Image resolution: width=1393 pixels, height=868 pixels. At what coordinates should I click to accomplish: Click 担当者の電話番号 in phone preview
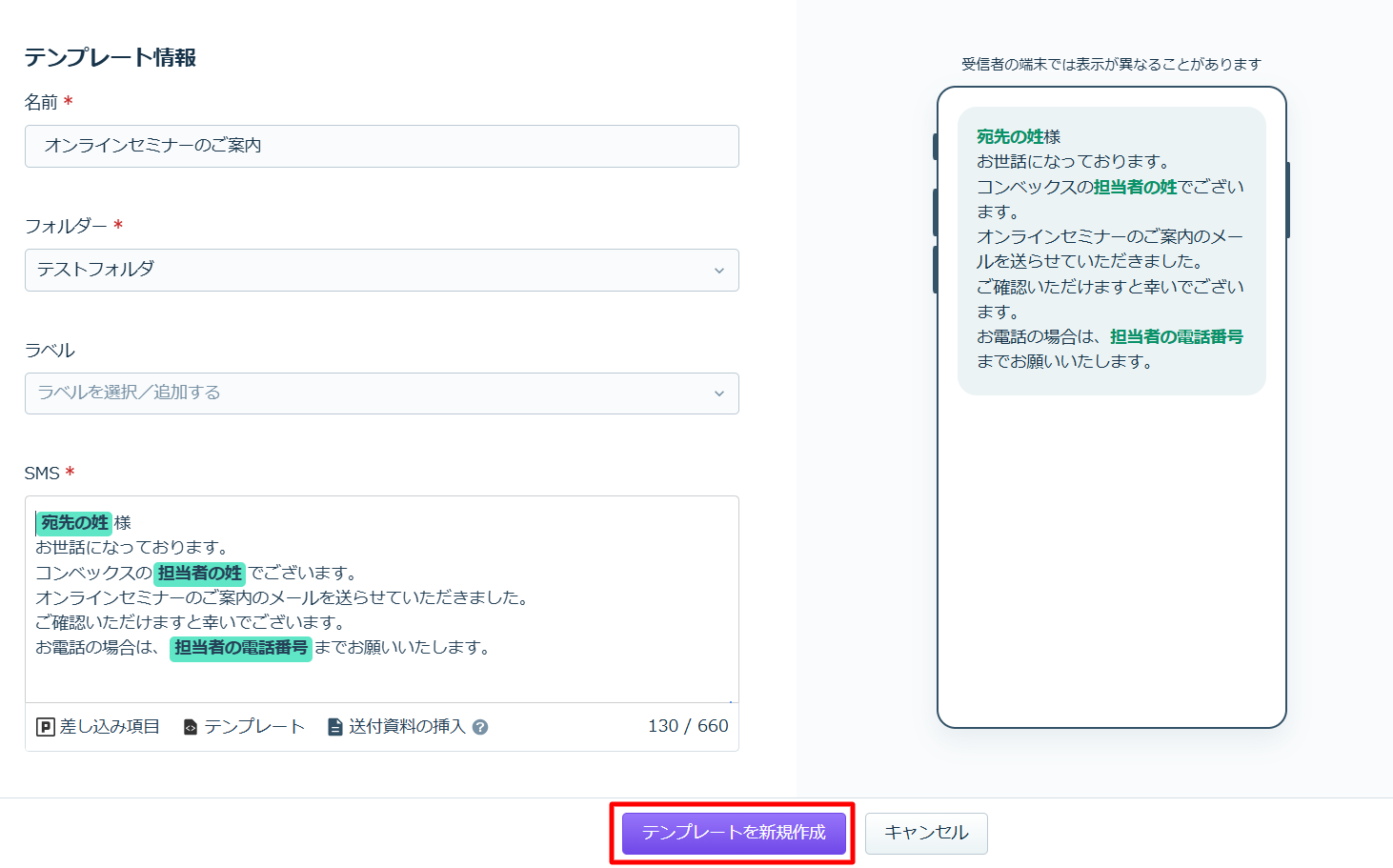click(x=1177, y=336)
